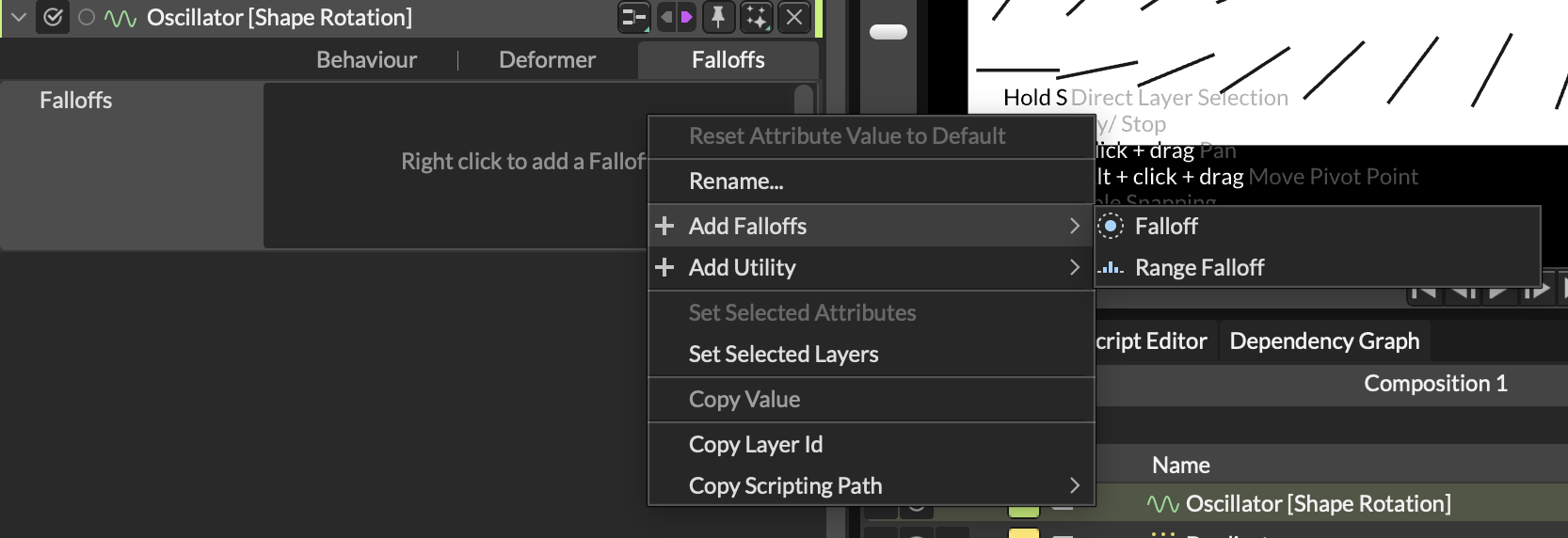The image size is (1568, 538).
Task: Pin the Oscillator attribute panel
Action: pyautogui.click(x=718, y=17)
